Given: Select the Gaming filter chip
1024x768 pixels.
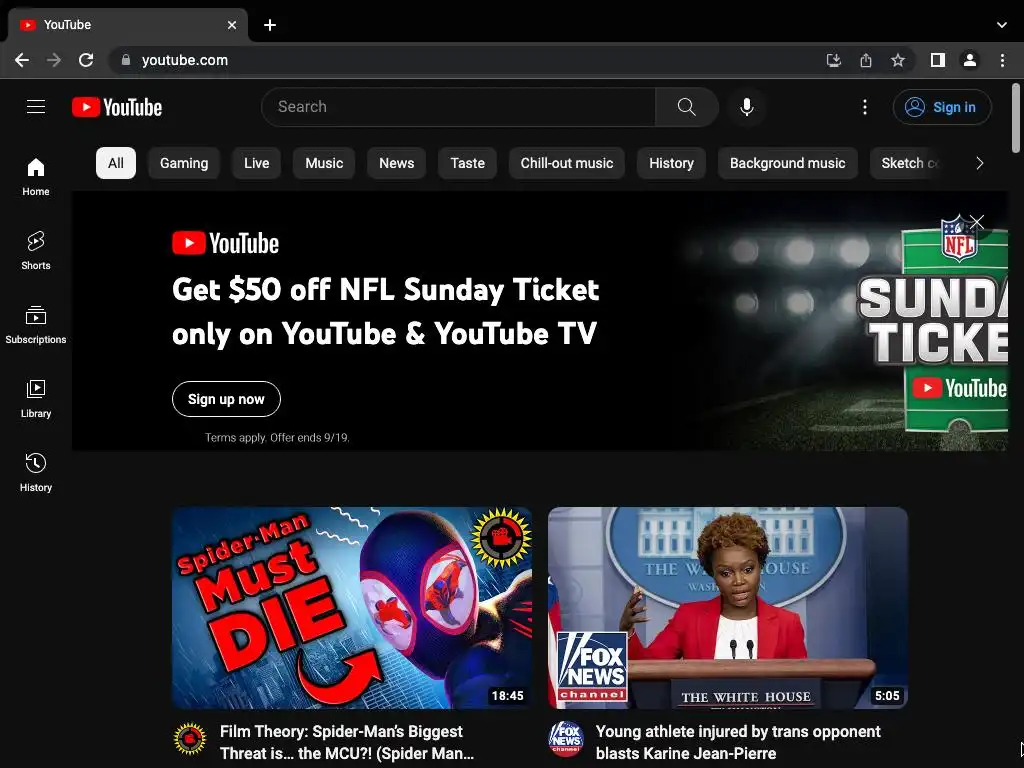Looking at the screenshot, I should 184,163.
